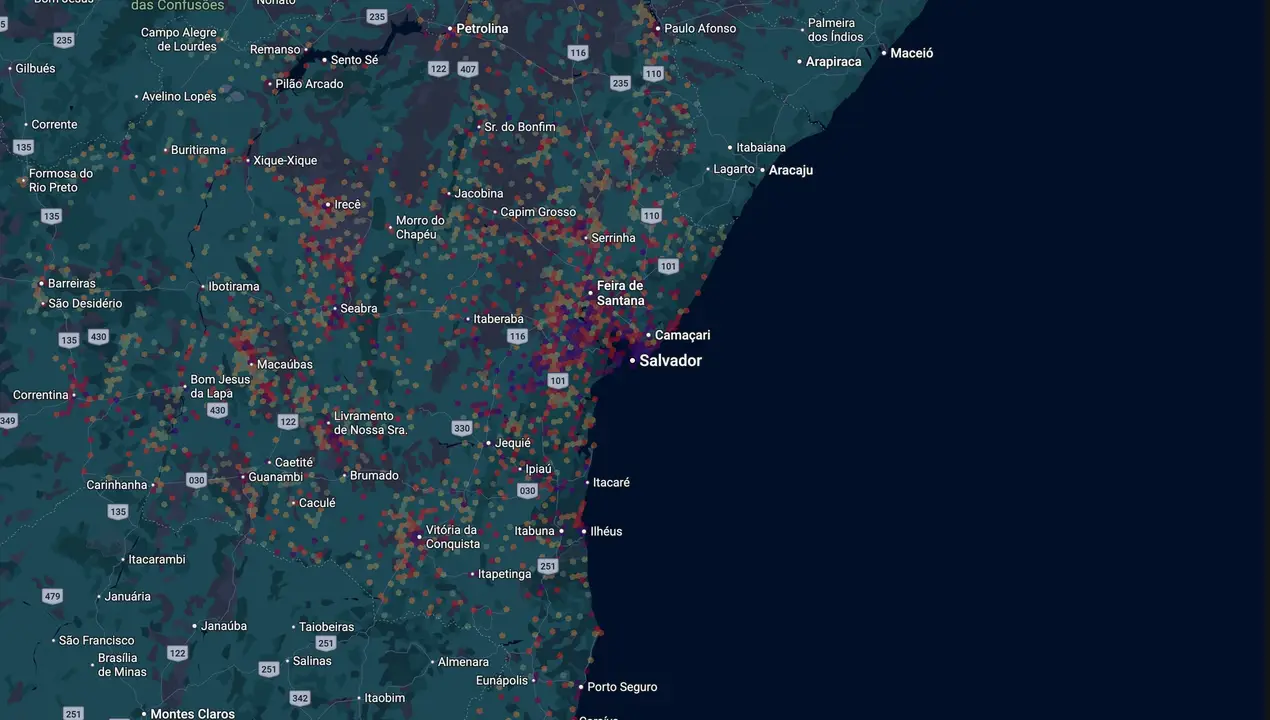Viewport: 1270px width, 720px height.
Task: Click the Bom Jesus da Lapa label
Action: [220, 387]
